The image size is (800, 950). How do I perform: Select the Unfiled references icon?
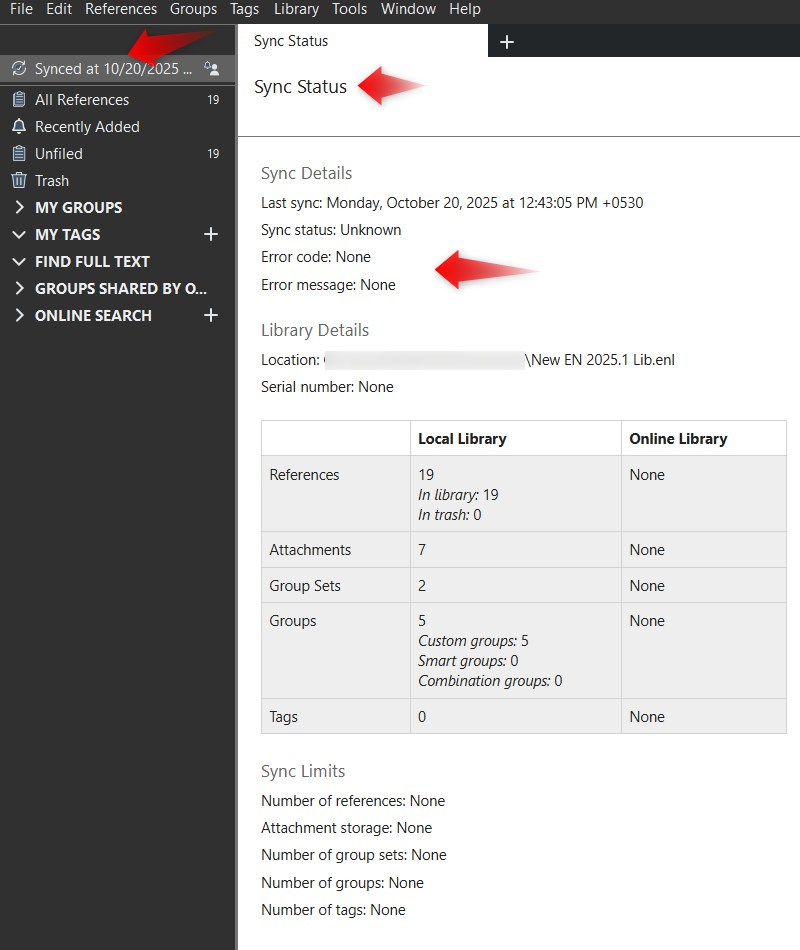18,154
